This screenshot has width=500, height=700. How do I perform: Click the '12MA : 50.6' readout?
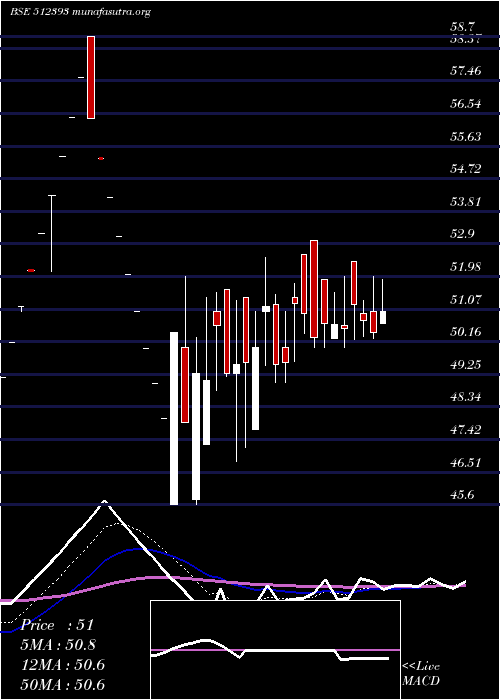click(63, 665)
